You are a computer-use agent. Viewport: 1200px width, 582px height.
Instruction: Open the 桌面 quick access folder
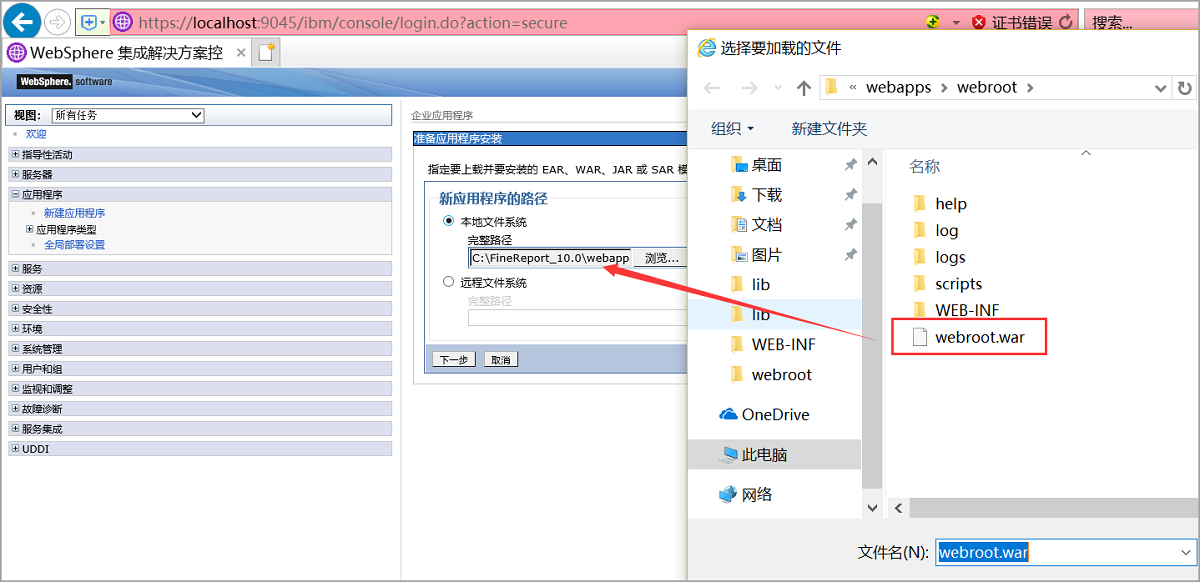767,165
